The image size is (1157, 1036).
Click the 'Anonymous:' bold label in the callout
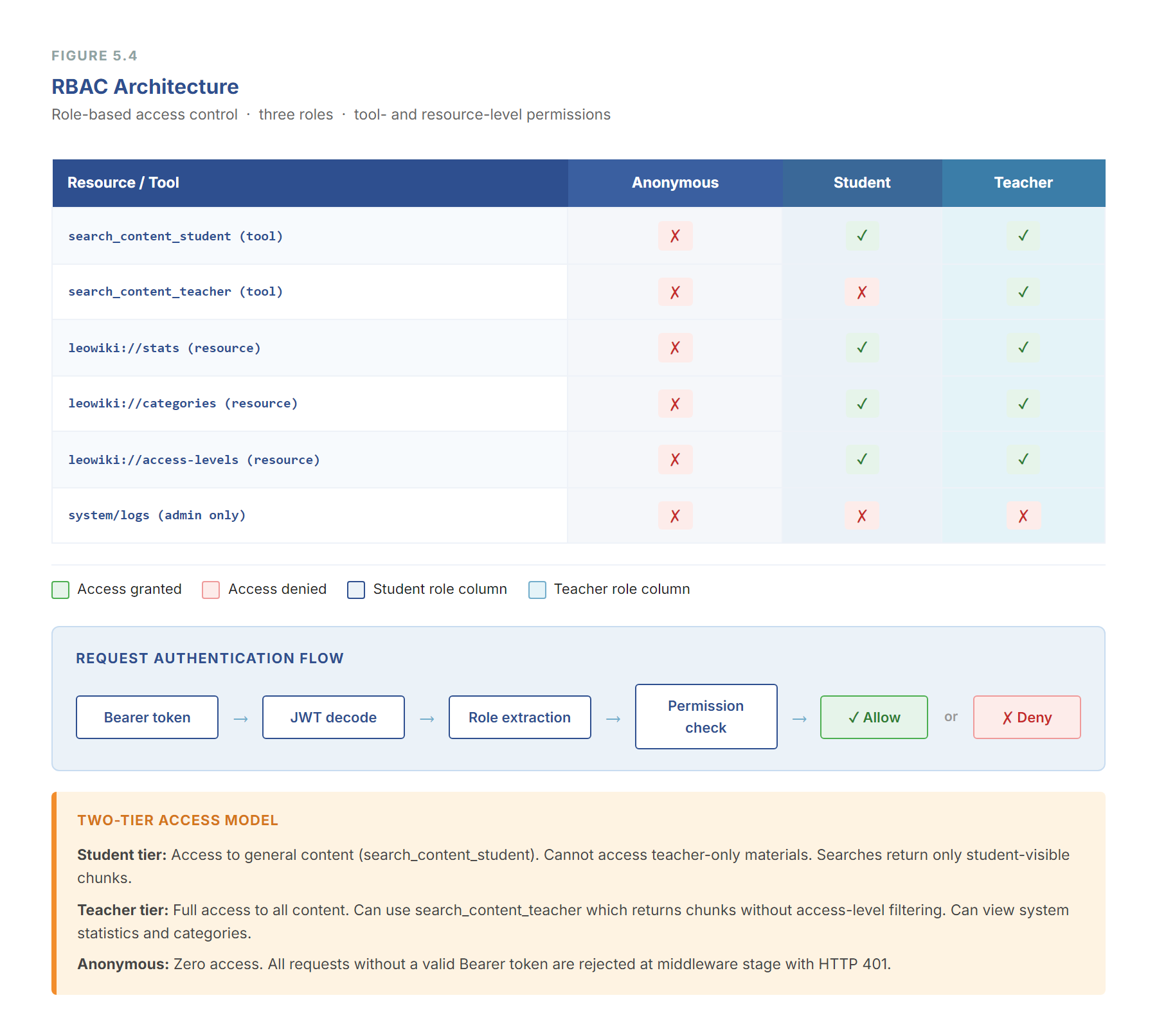pyautogui.click(x=123, y=964)
